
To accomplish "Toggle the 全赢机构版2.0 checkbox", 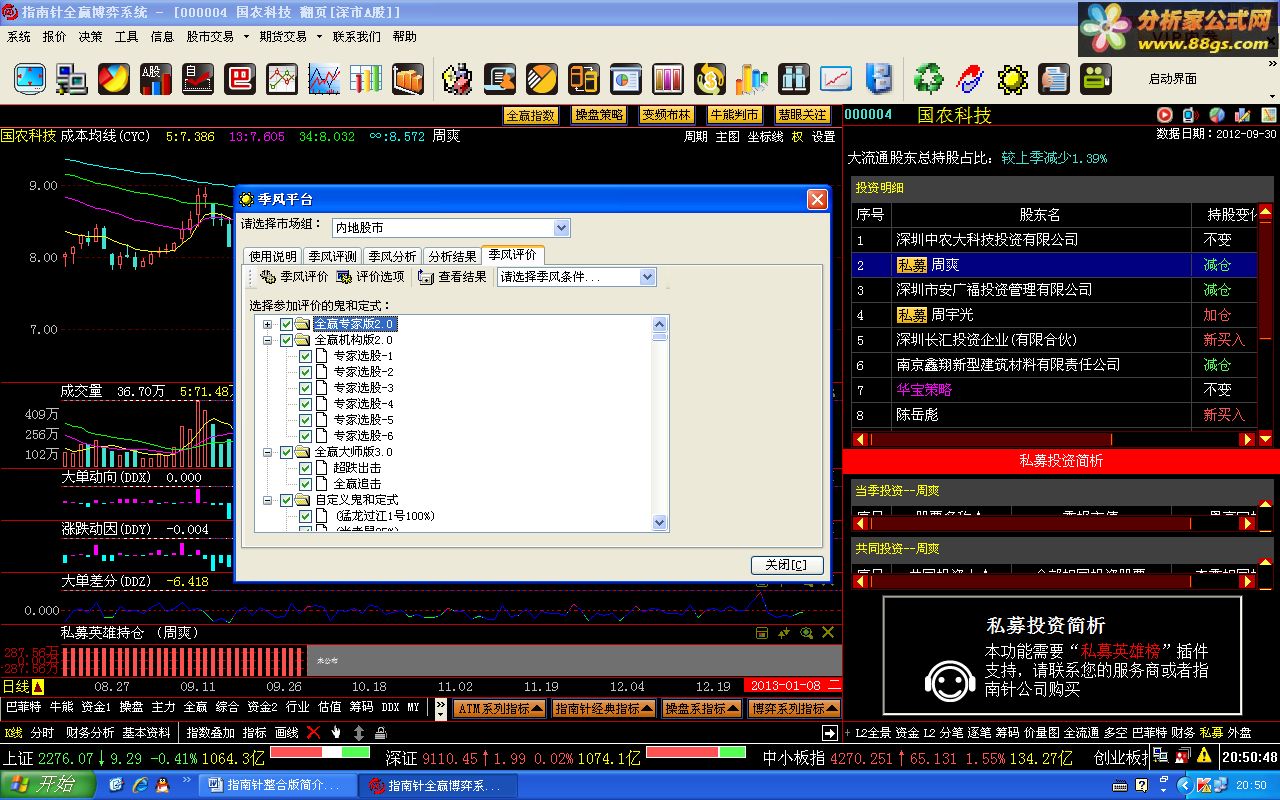I will pyautogui.click(x=287, y=340).
